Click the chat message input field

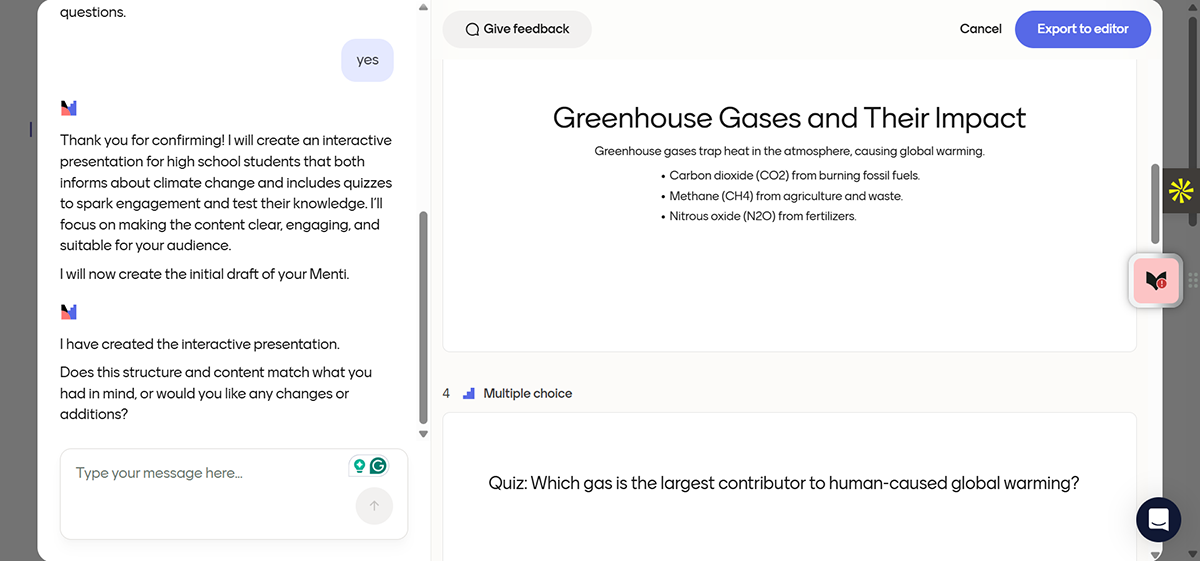(x=205, y=473)
